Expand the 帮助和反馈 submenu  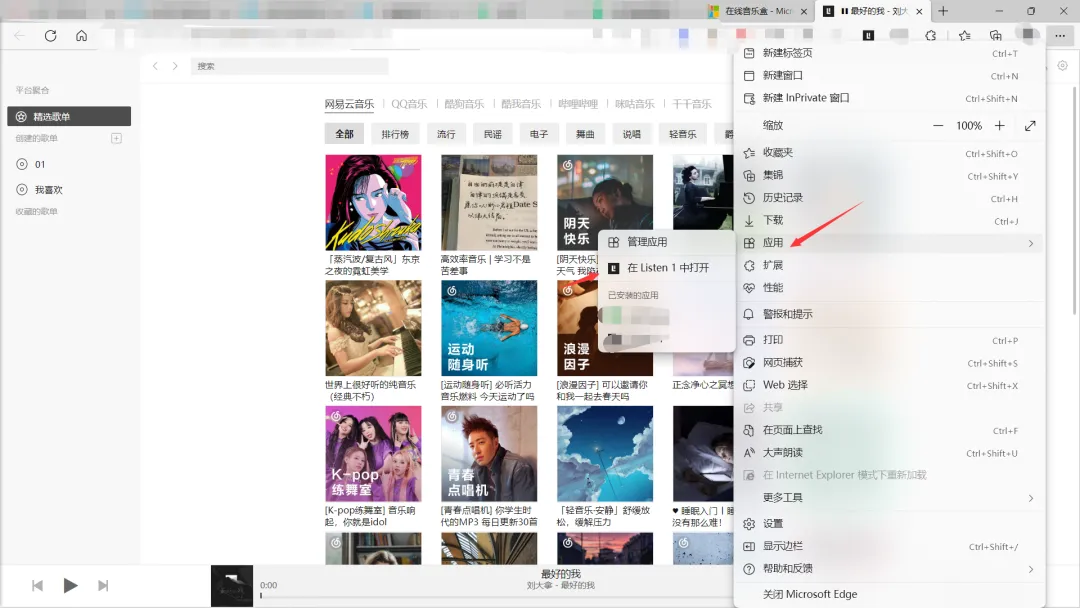click(x=889, y=569)
